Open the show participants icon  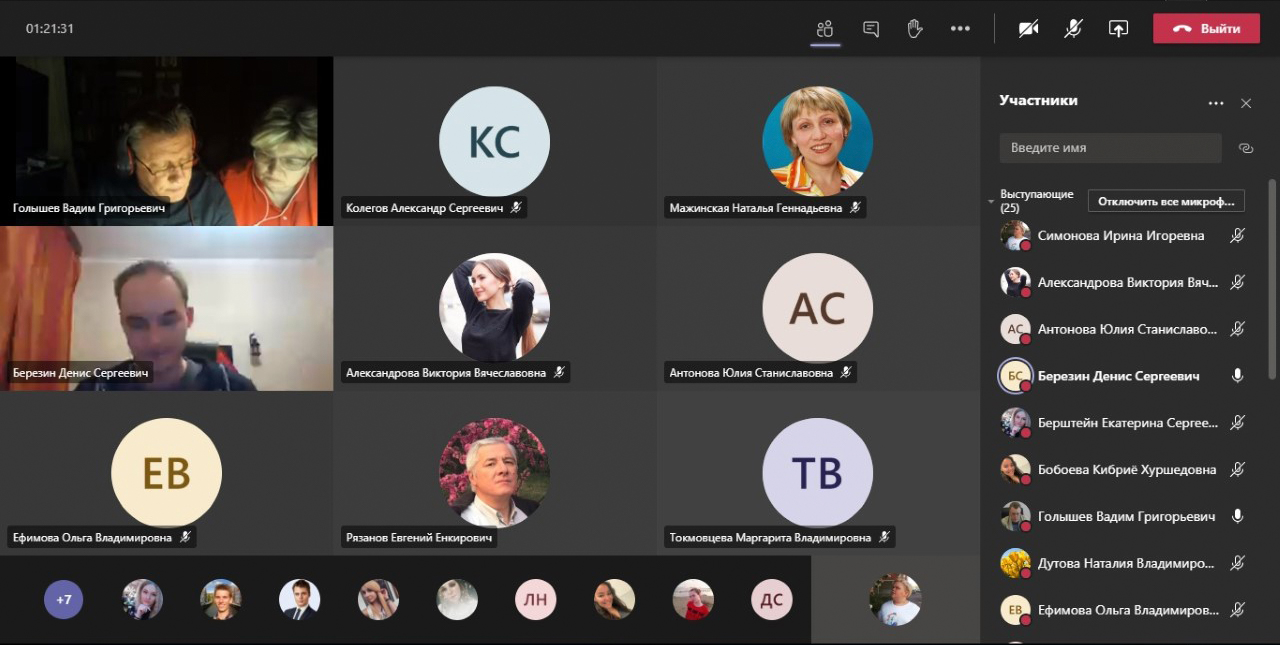pyautogui.click(x=824, y=29)
